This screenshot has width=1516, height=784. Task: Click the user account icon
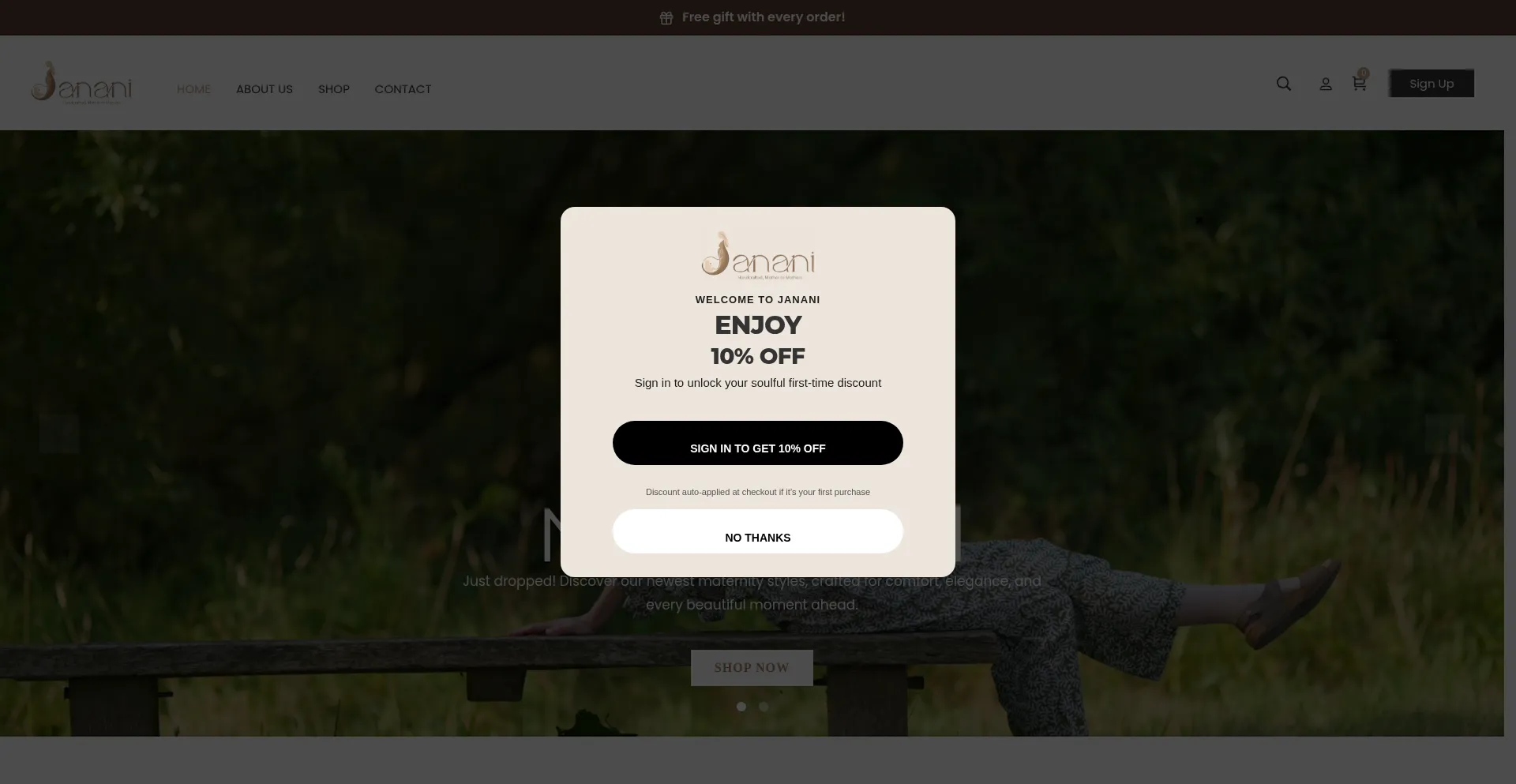pyautogui.click(x=1326, y=84)
